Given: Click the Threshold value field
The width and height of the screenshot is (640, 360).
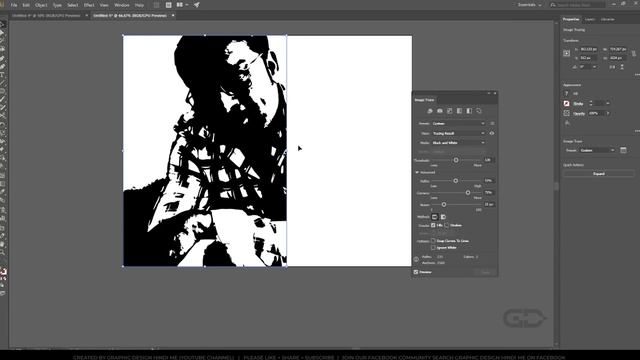Looking at the screenshot, I should click(x=489, y=160).
